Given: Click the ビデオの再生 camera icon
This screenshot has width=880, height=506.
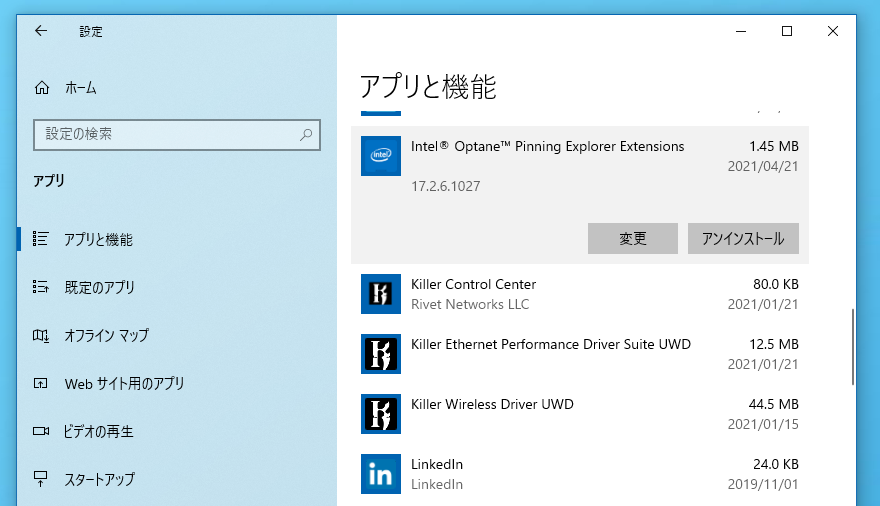Looking at the screenshot, I should [x=40, y=431].
